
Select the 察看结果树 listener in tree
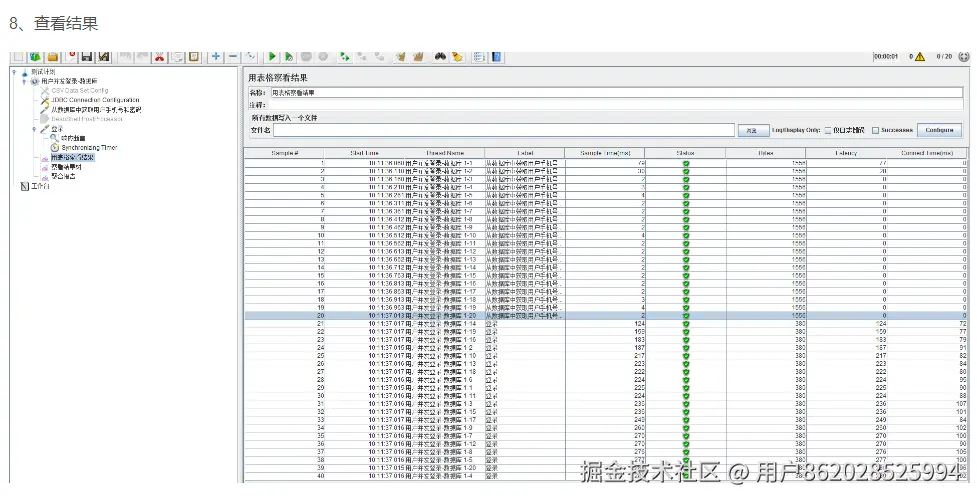point(66,167)
